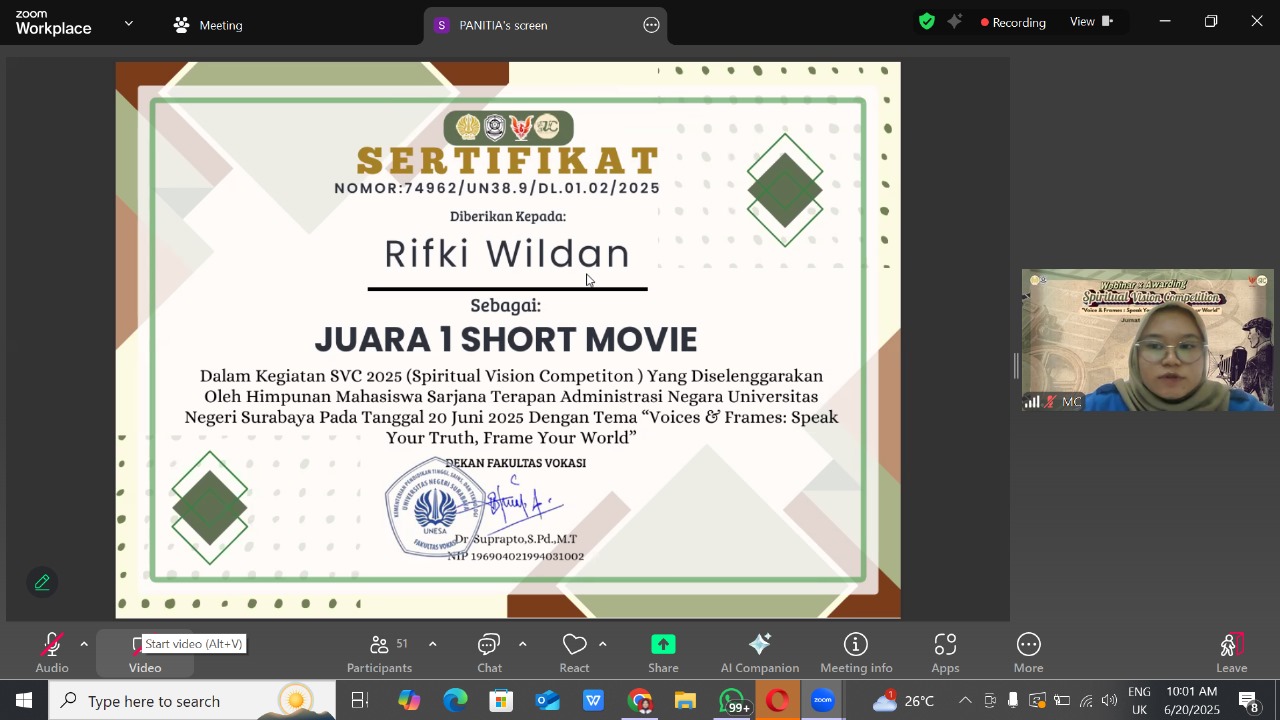Open the Chat panel

(489, 653)
